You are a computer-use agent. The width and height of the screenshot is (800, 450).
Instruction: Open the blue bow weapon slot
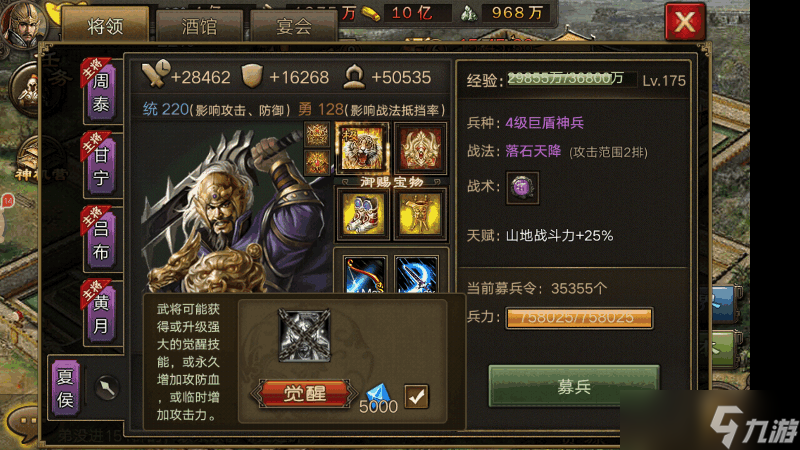coord(365,274)
